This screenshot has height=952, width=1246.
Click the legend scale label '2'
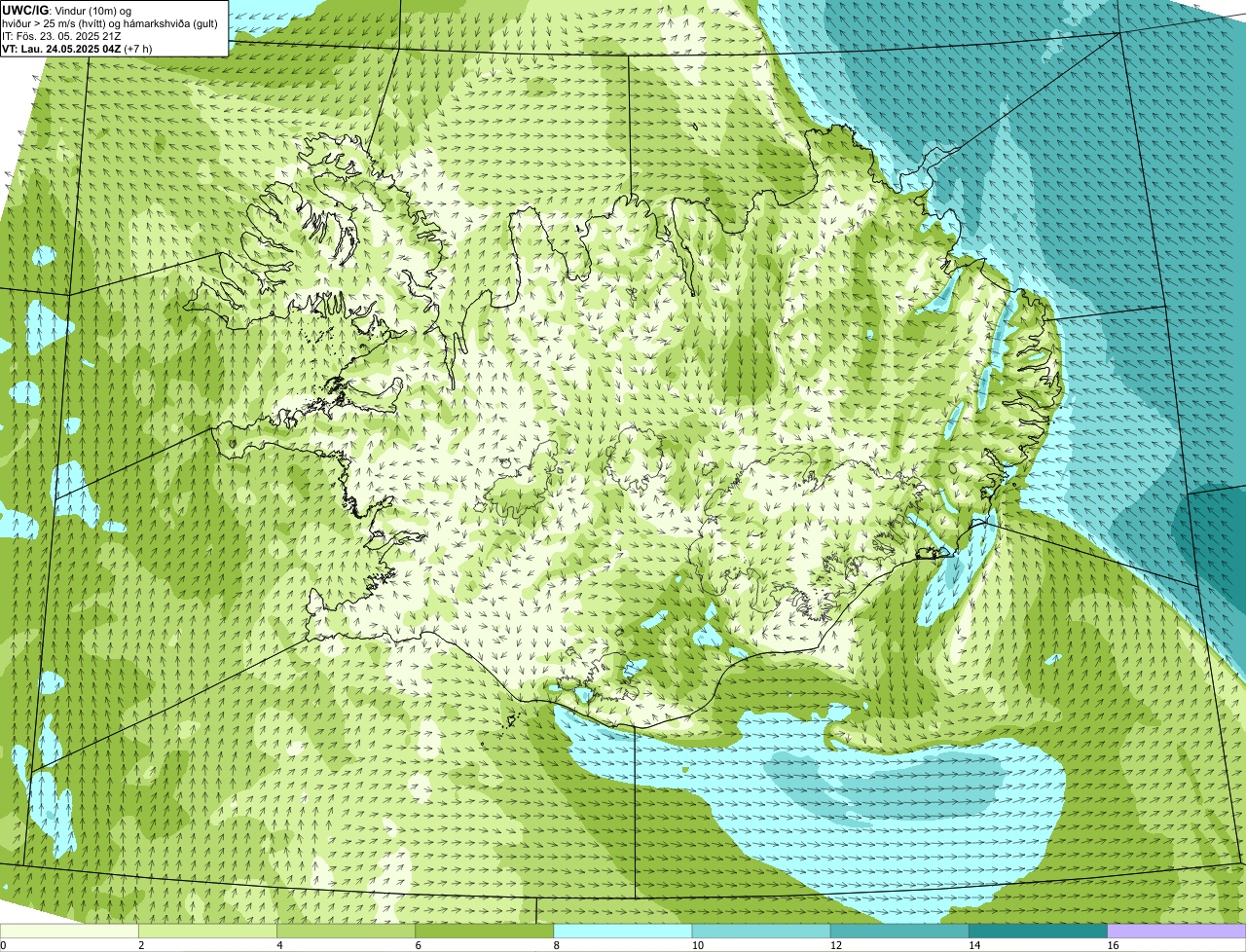point(141,945)
